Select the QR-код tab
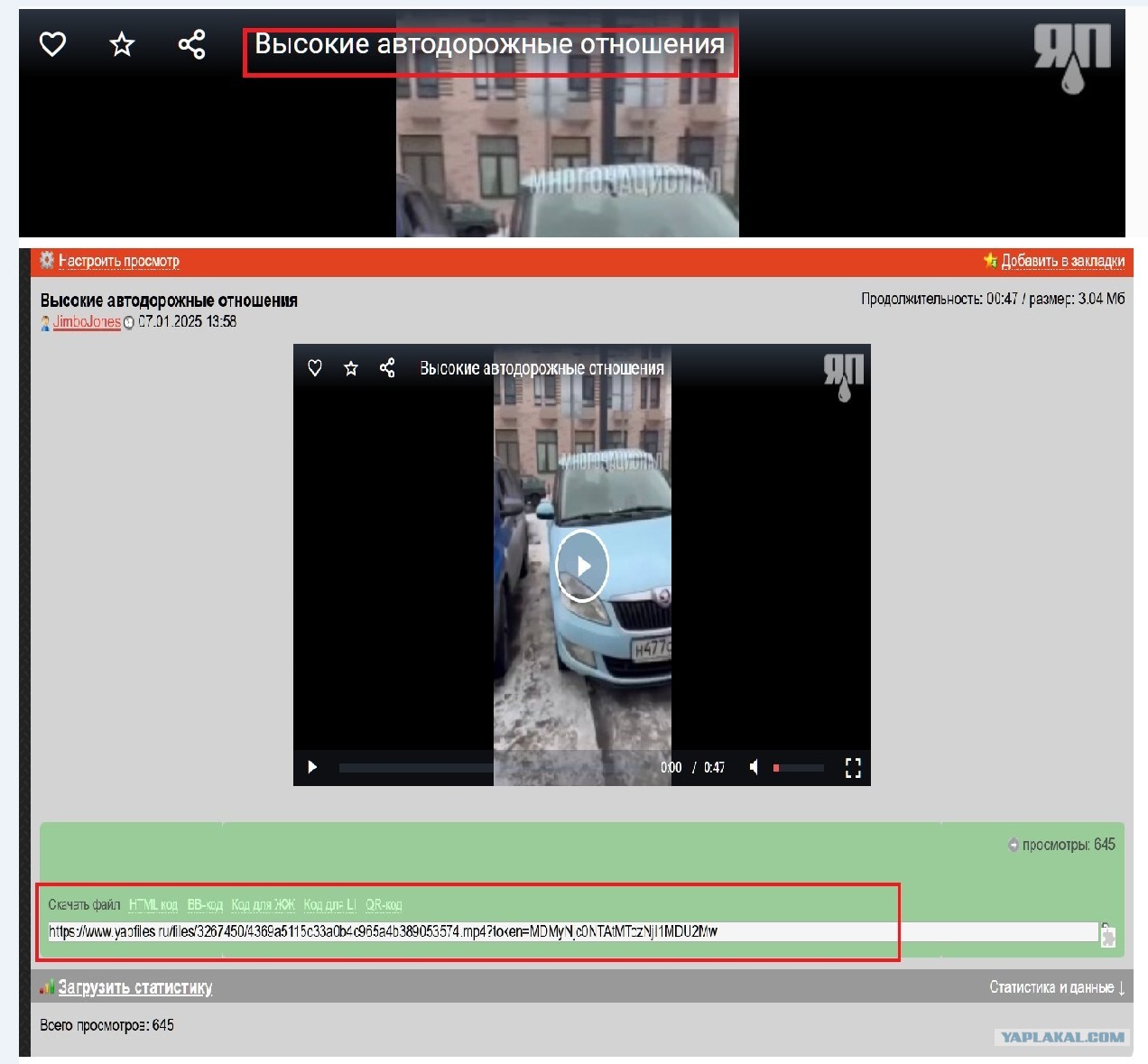This screenshot has height=1064, width=1148. pyautogui.click(x=384, y=904)
